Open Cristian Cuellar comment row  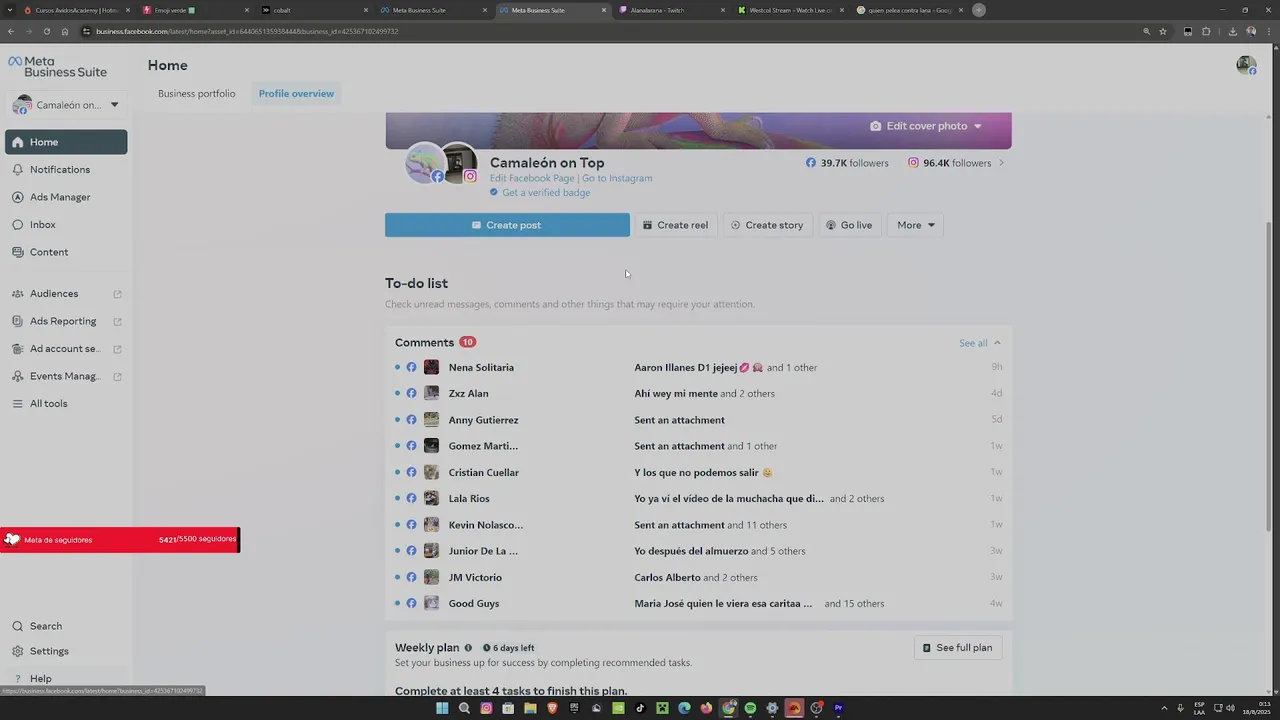click(x=698, y=472)
